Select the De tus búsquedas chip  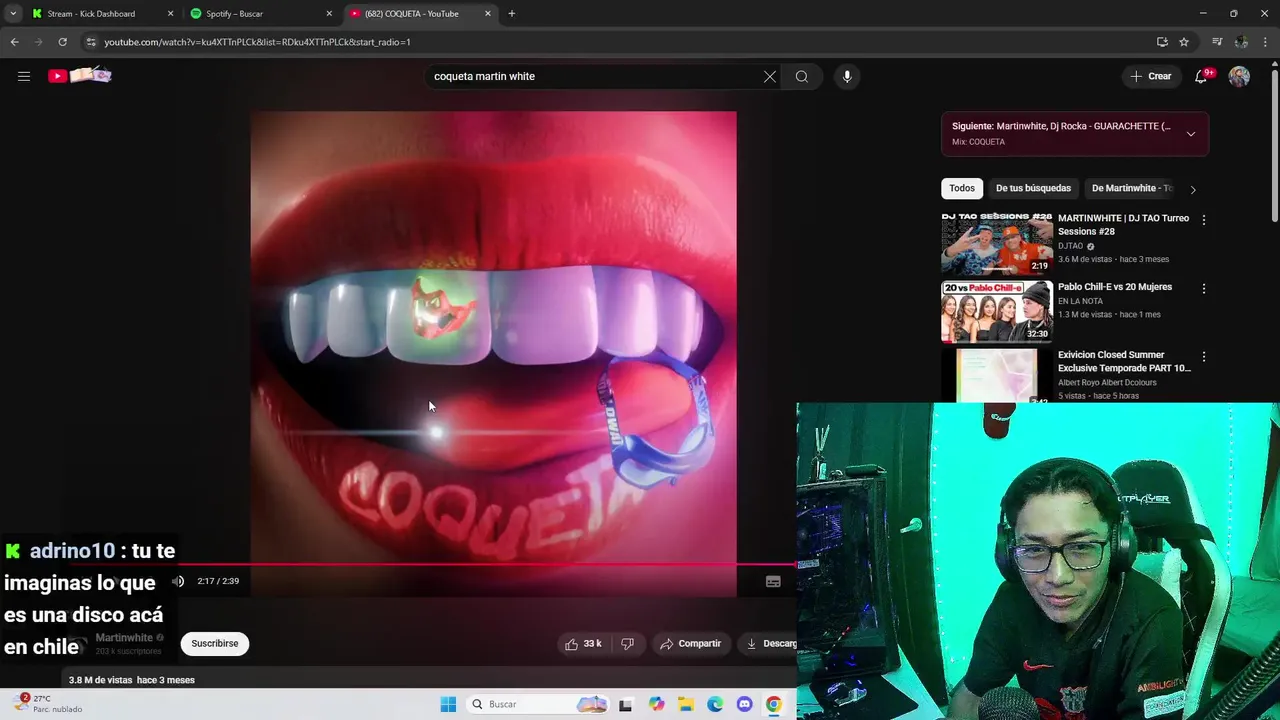(x=1033, y=188)
